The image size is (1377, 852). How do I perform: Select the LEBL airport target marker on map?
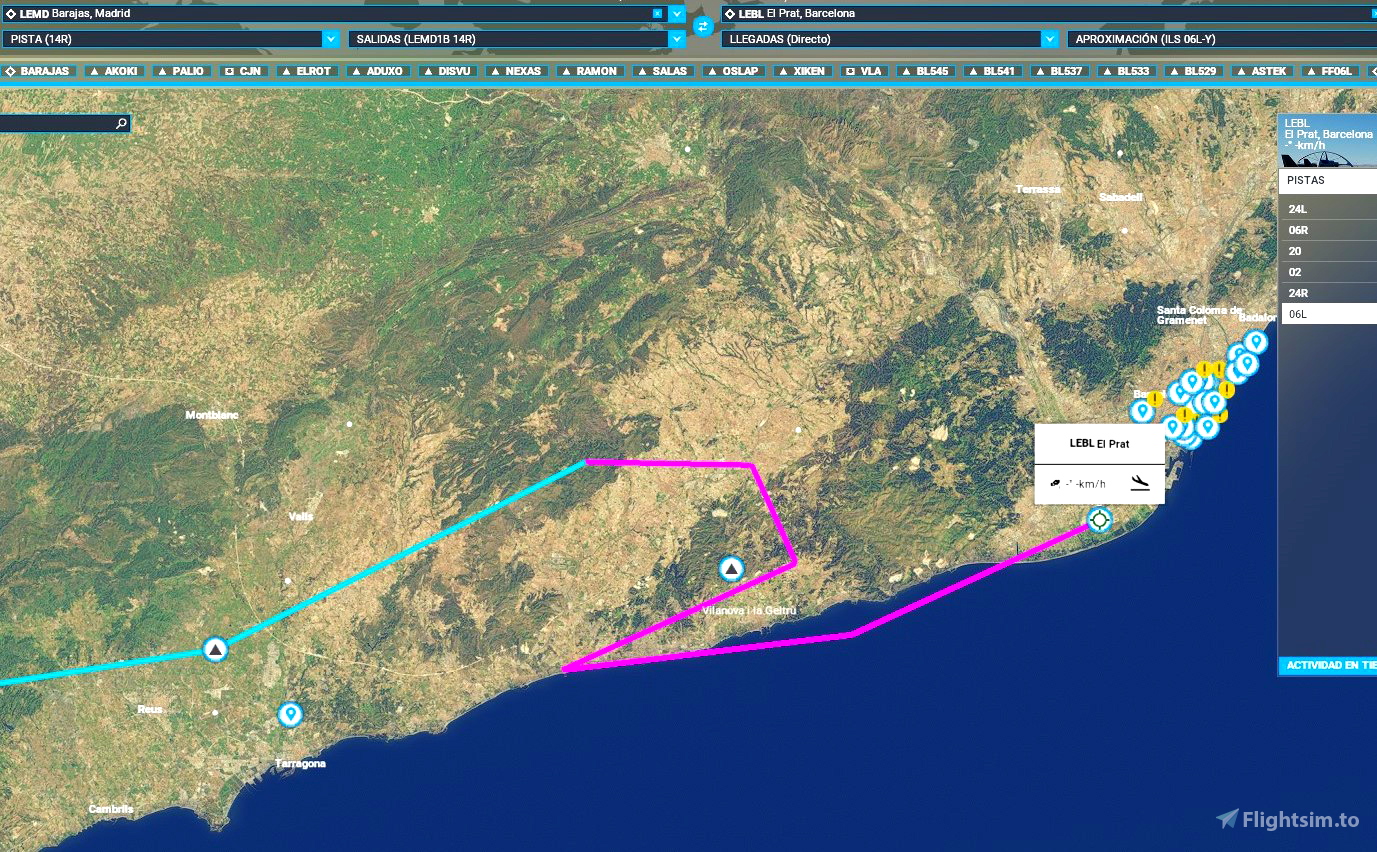pyautogui.click(x=1099, y=519)
